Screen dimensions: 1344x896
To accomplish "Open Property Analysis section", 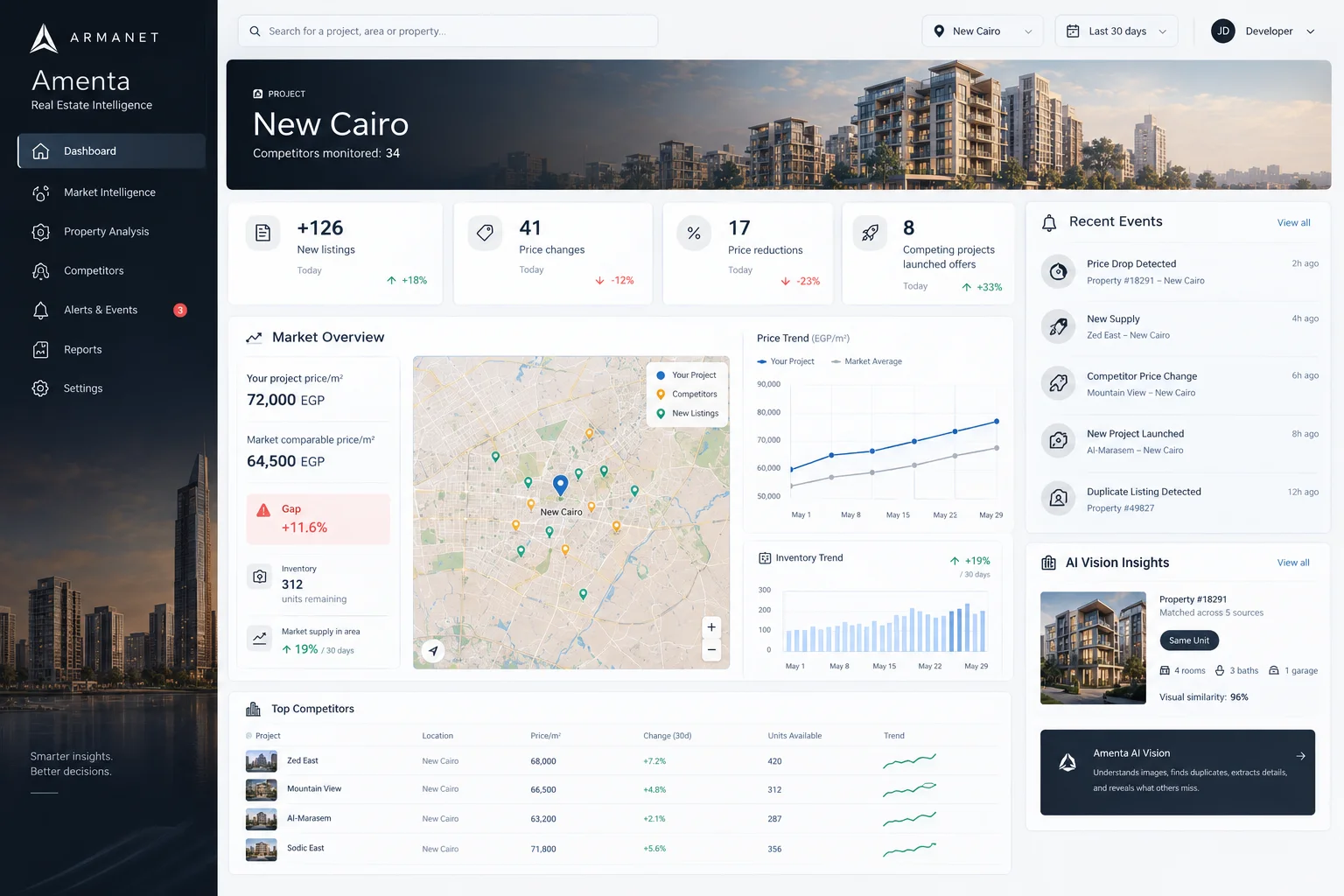I will (x=106, y=232).
